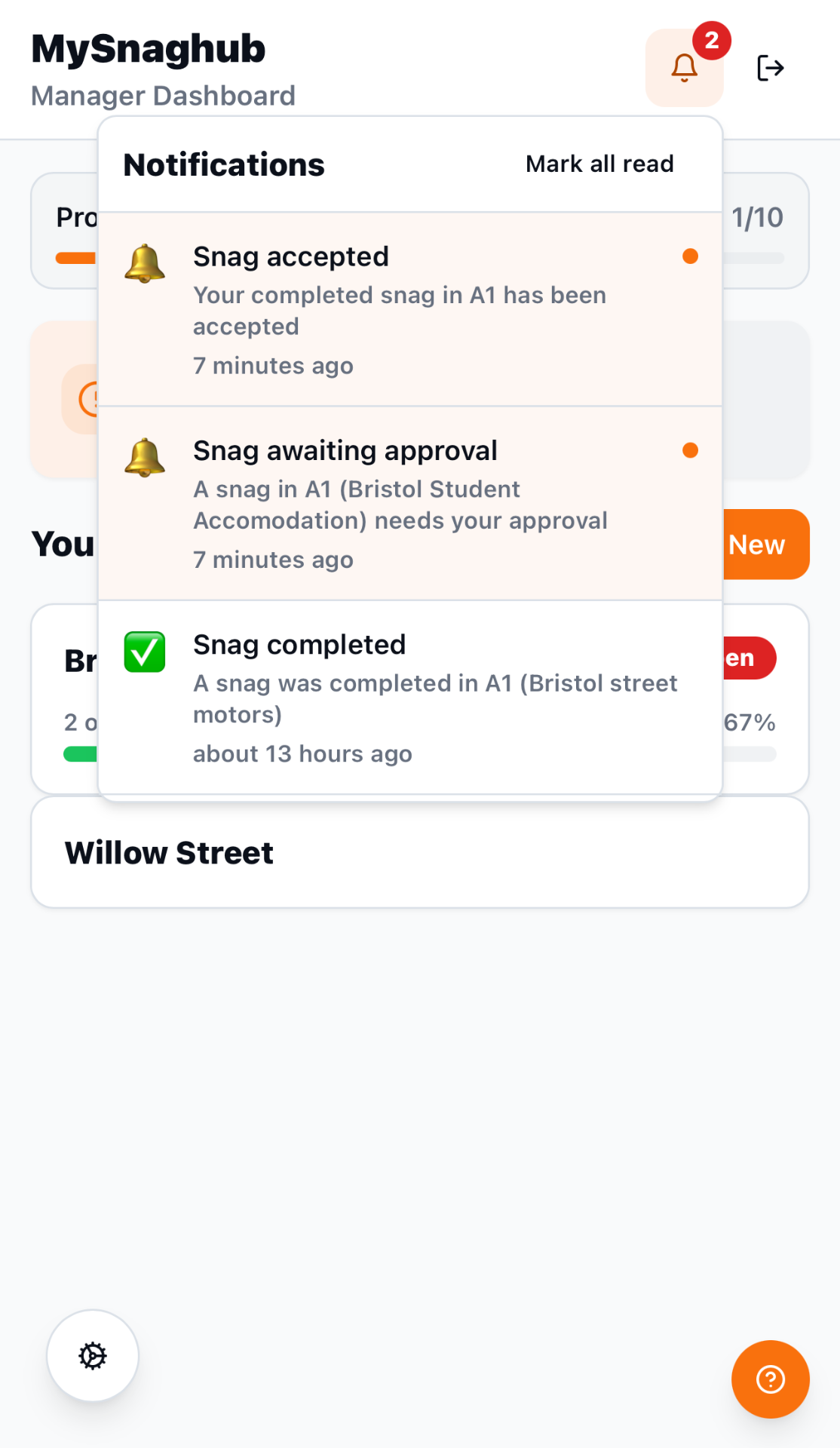This screenshot has width=840, height=1448.
Task: Click the notification bell icon
Action: click(684, 68)
